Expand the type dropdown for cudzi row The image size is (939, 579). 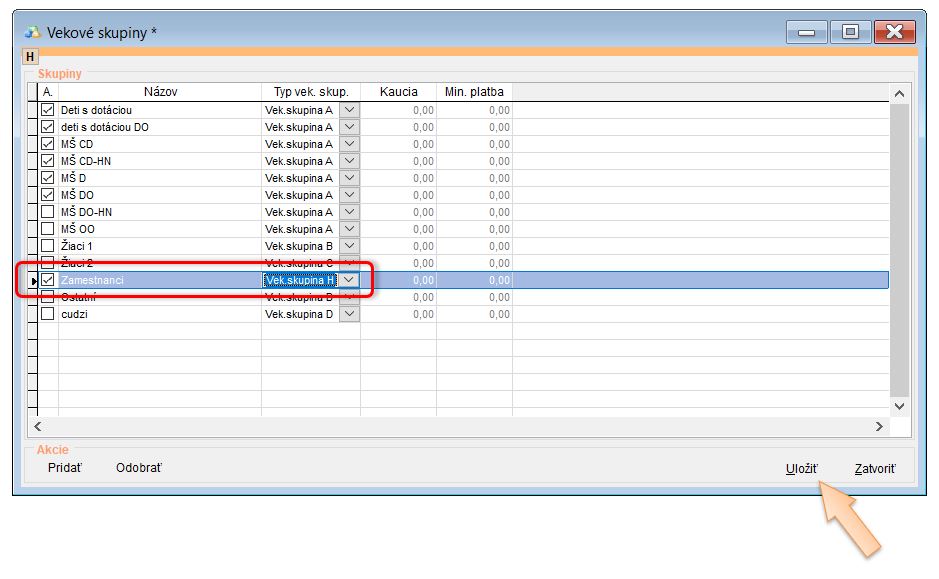click(x=349, y=314)
